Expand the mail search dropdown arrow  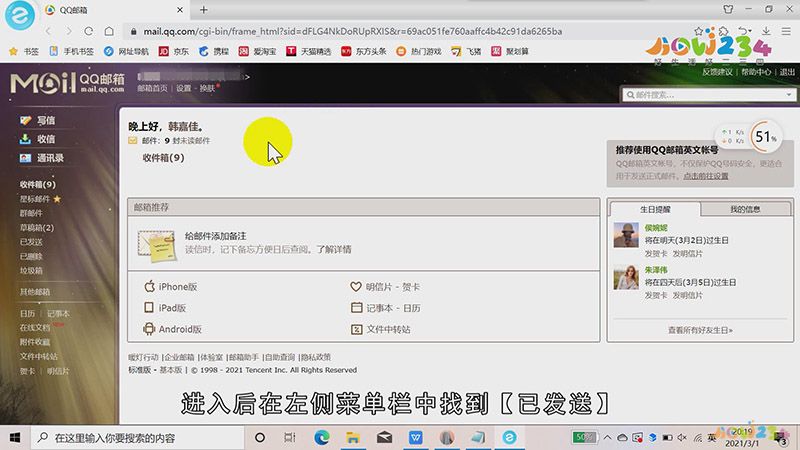tap(788, 95)
